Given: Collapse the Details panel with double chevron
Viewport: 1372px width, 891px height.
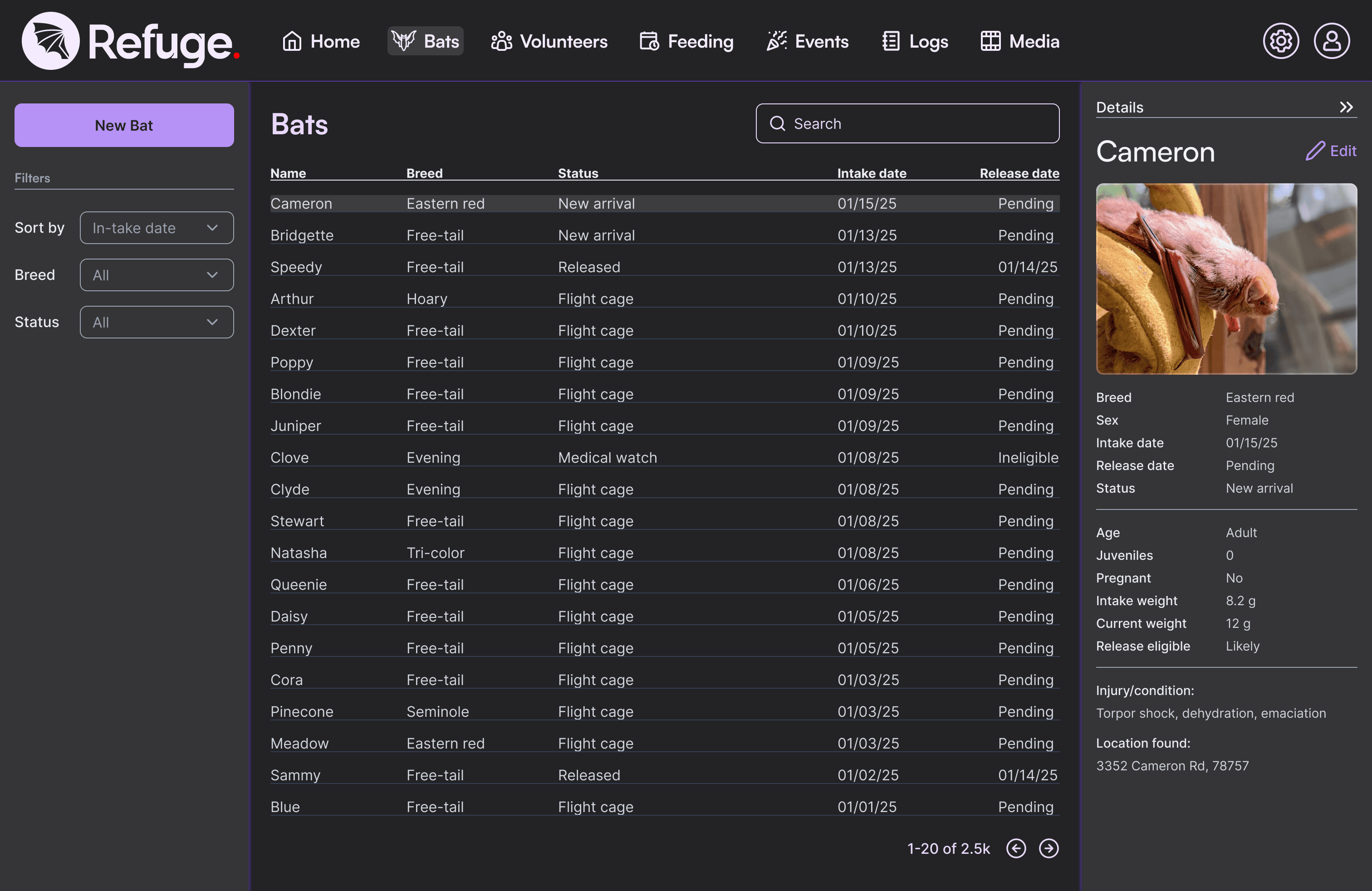Looking at the screenshot, I should 1346,107.
